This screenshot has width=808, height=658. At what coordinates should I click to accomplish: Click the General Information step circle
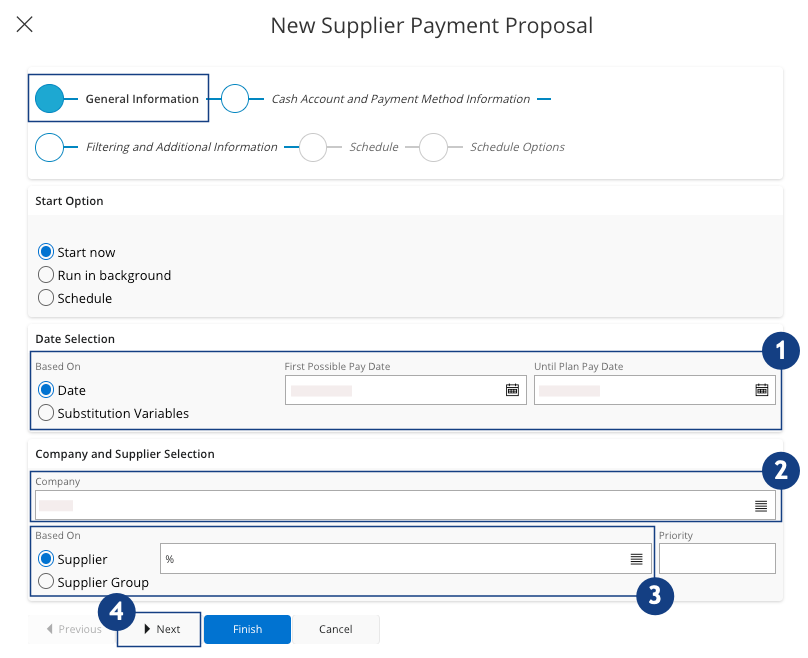(x=49, y=99)
